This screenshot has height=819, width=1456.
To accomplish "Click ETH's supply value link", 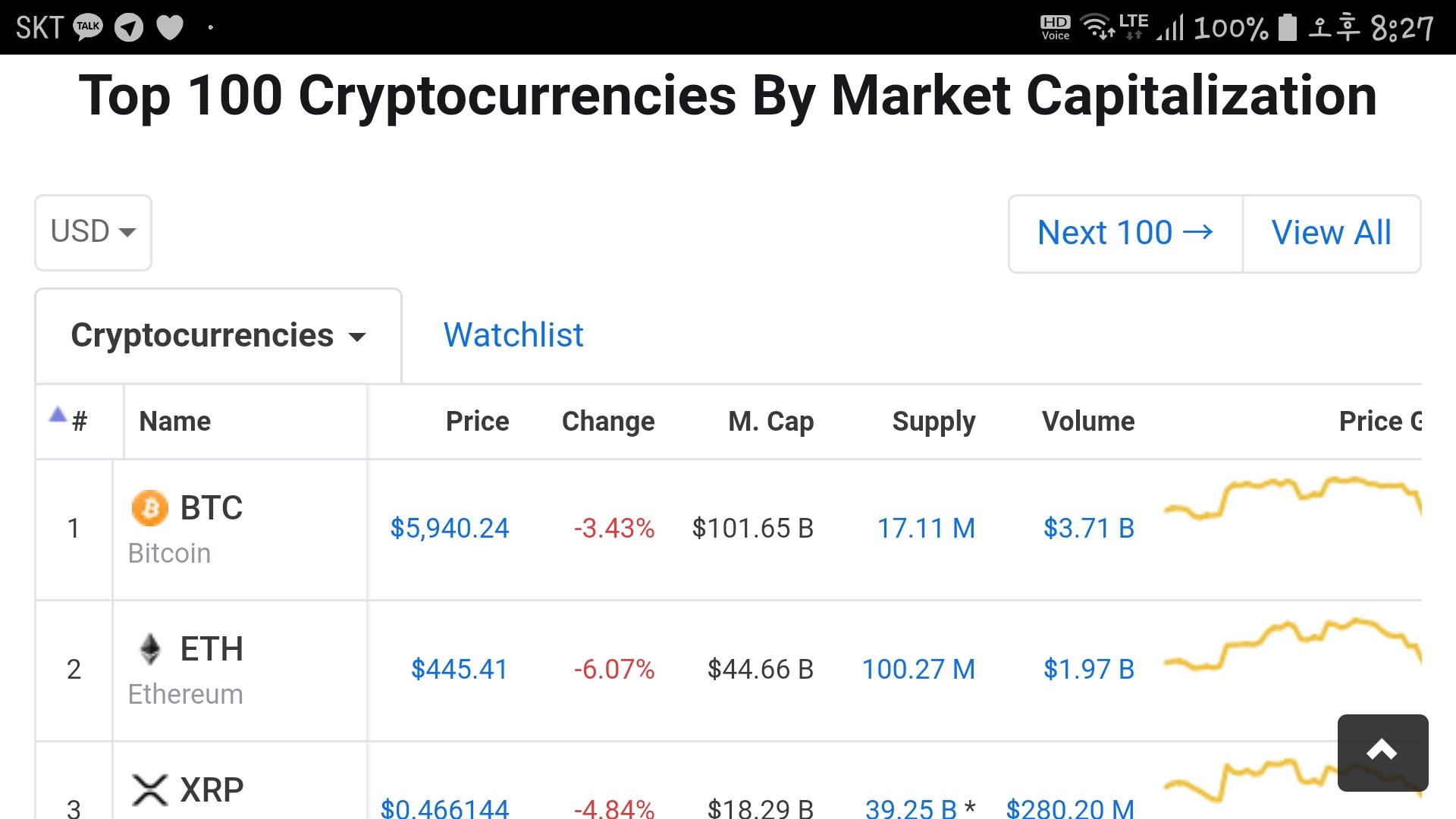I will coord(918,670).
